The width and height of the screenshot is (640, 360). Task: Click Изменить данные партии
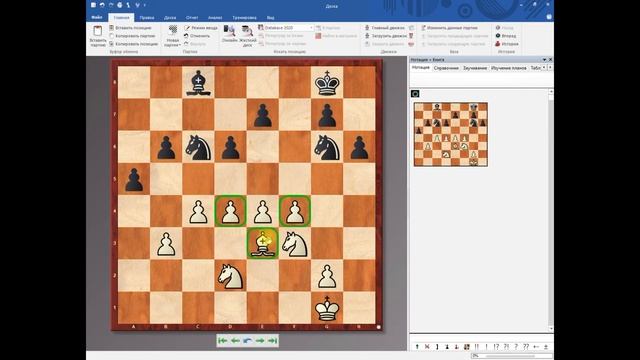coord(449,28)
